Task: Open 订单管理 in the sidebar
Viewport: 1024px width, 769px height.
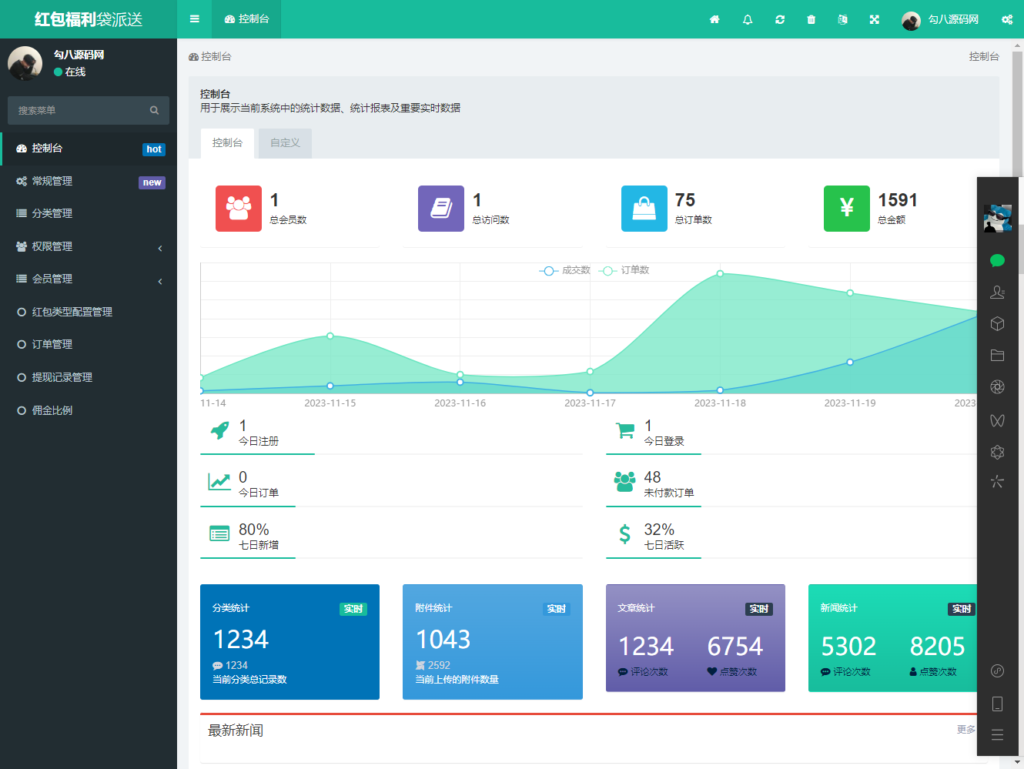Action: [x=52, y=344]
